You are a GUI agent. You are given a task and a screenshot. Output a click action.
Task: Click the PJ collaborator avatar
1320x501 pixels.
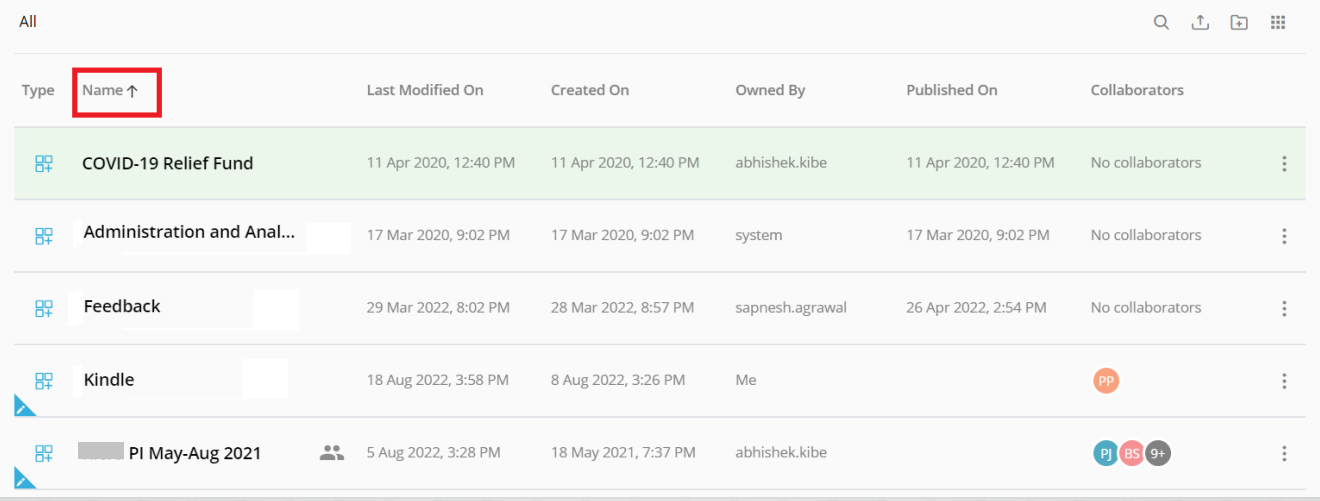click(x=1105, y=454)
